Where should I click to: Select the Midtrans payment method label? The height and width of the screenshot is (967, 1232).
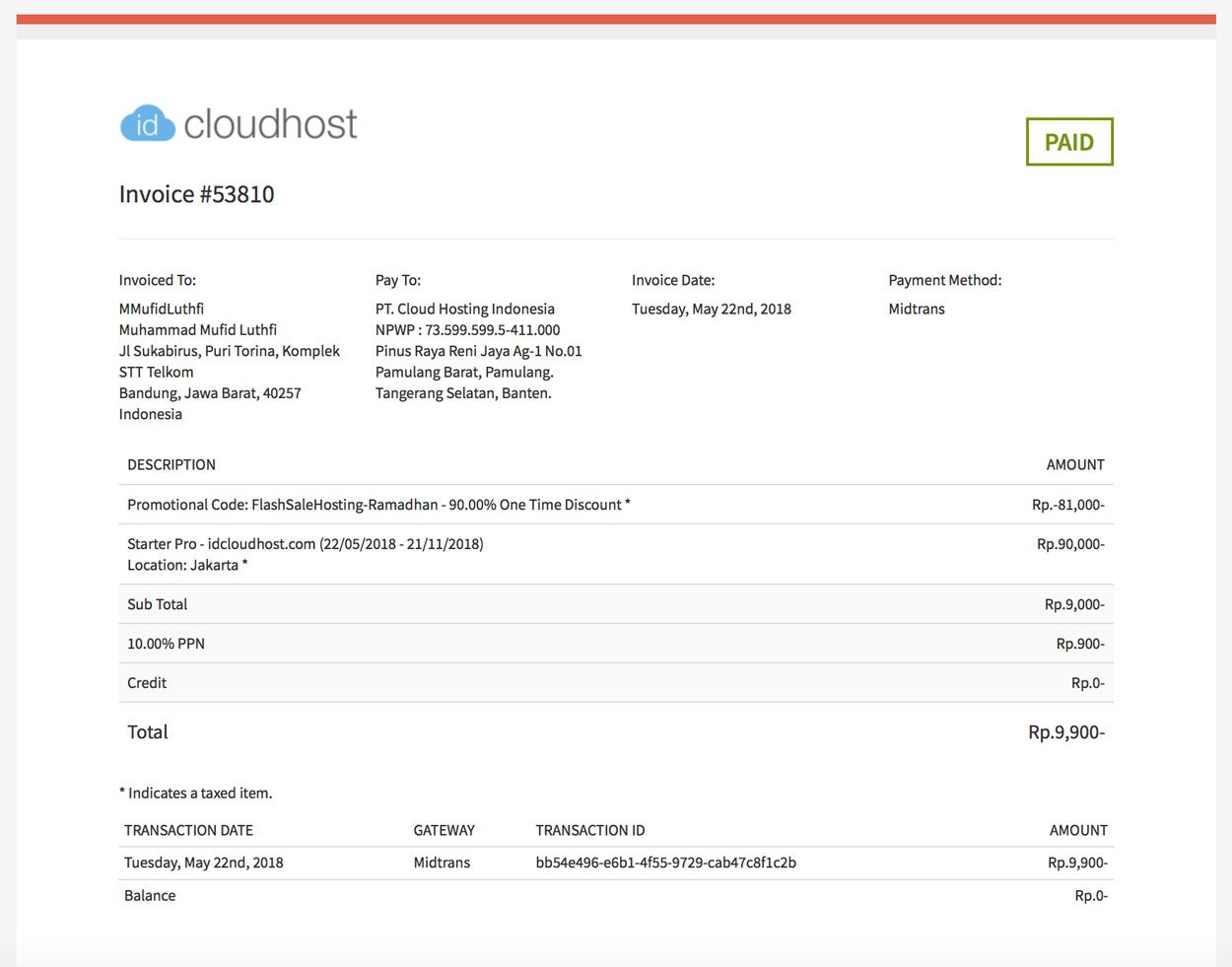point(917,308)
